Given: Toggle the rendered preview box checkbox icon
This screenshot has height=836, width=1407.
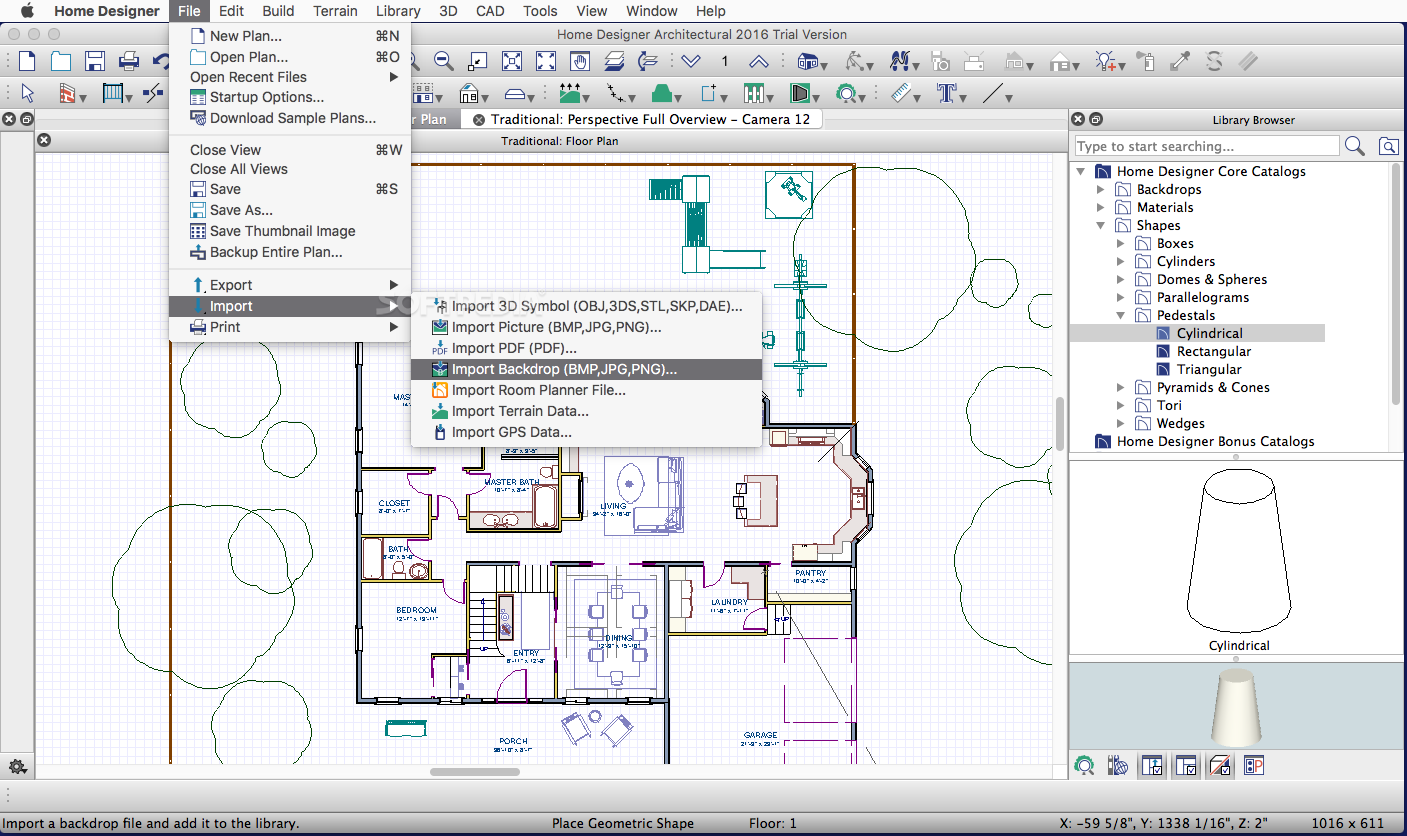Looking at the screenshot, I should tap(1220, 766).
